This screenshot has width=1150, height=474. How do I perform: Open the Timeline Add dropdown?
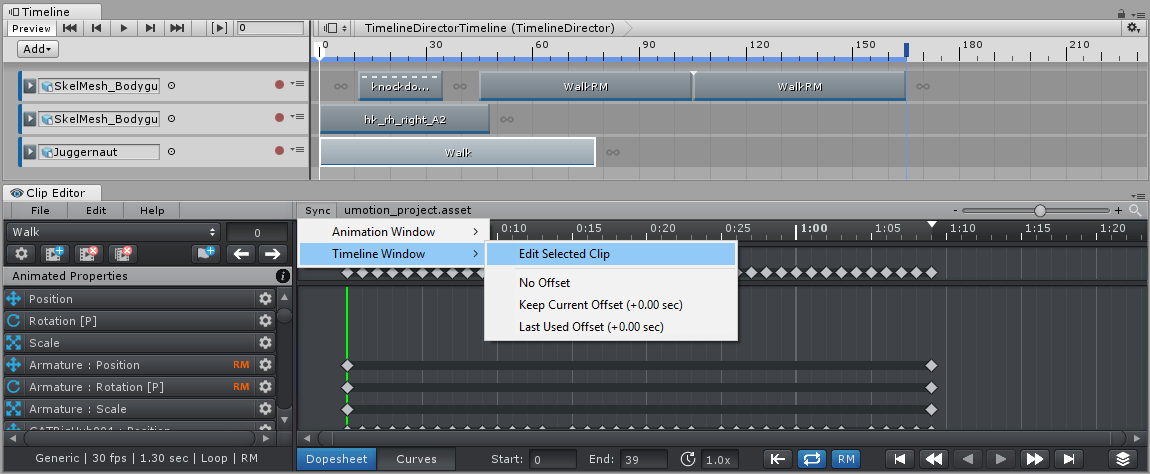click(39, 49)
